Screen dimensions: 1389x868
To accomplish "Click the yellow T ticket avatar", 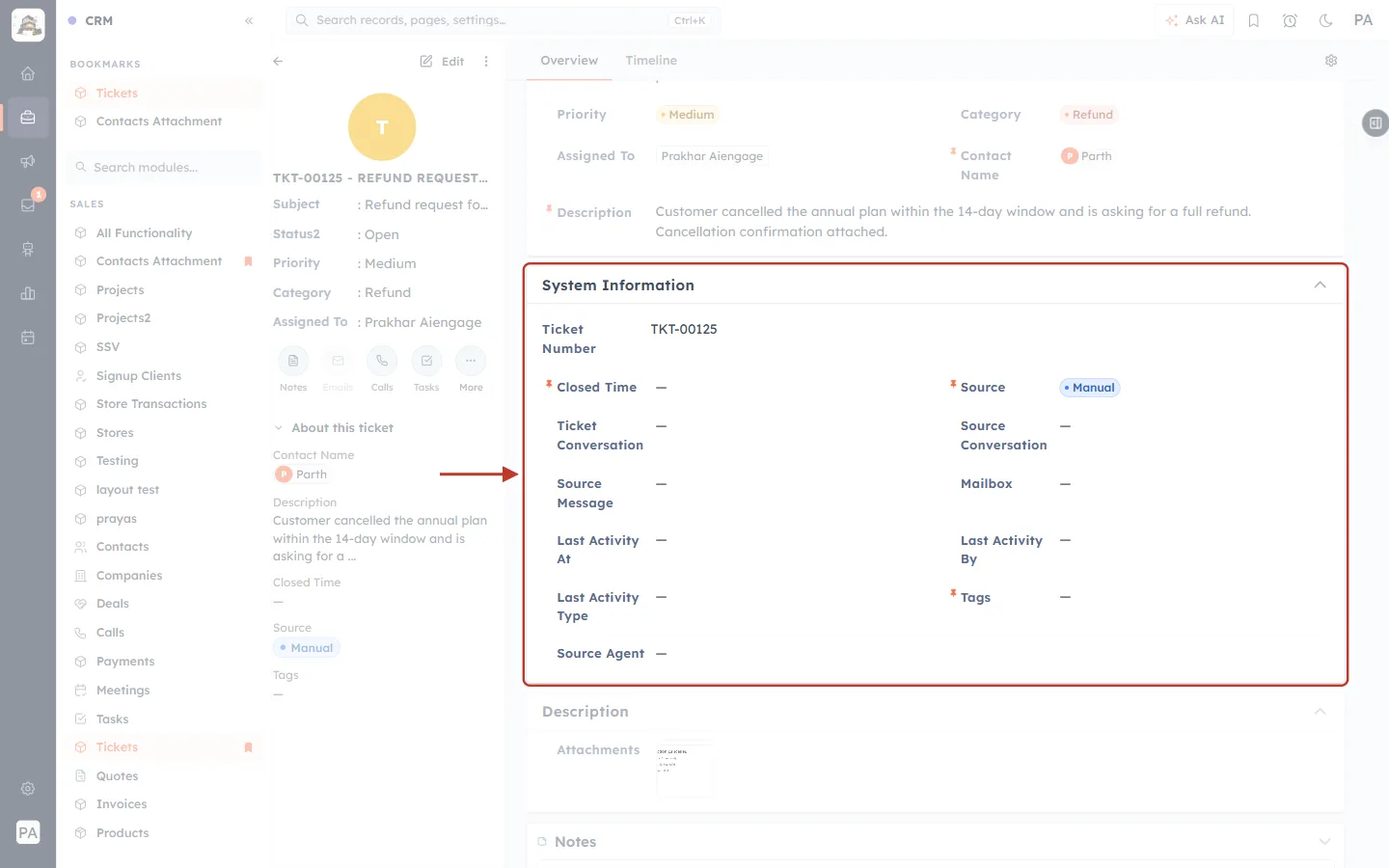I will point(382,127).
